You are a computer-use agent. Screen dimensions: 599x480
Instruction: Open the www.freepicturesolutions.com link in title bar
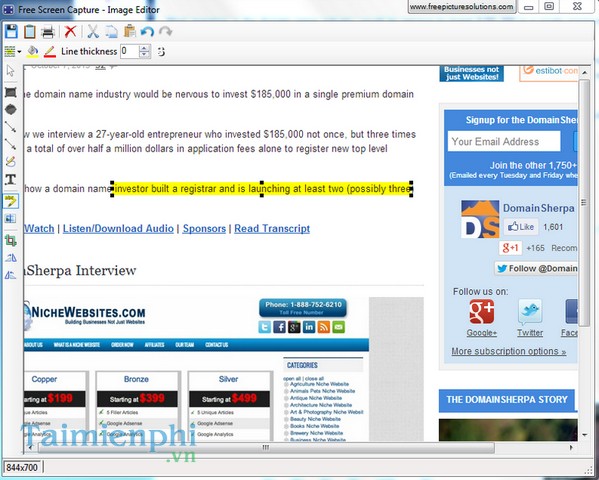point(462,6)
